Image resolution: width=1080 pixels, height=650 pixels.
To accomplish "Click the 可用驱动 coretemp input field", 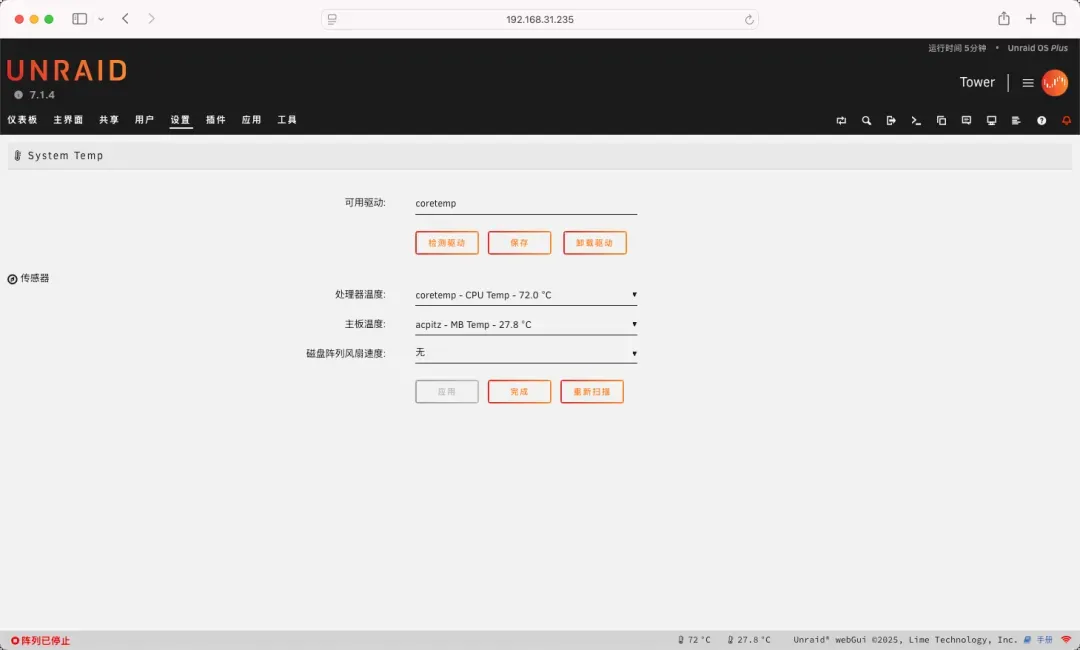I will 525,204.
